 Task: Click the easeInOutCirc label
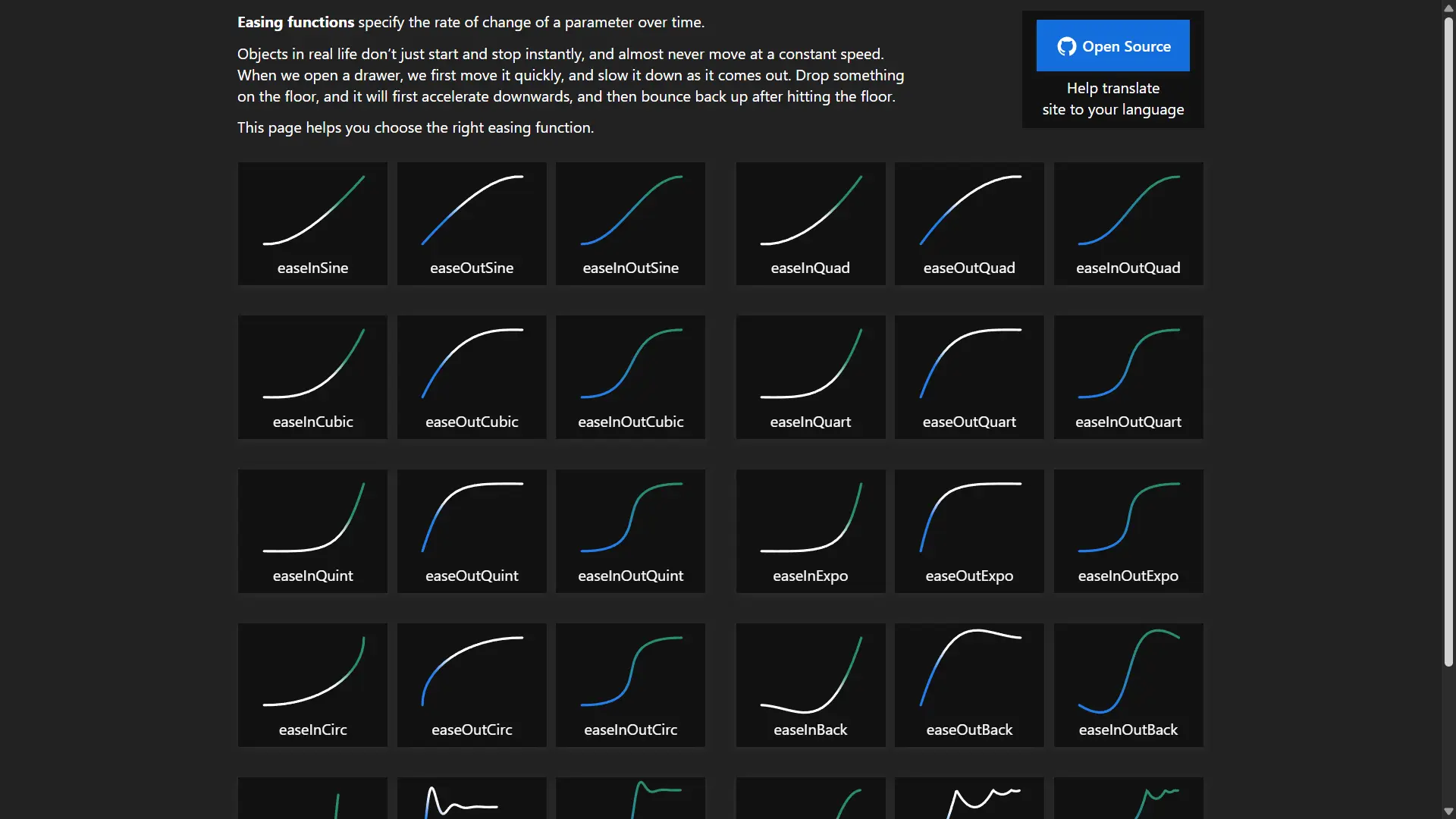[630, 730]
